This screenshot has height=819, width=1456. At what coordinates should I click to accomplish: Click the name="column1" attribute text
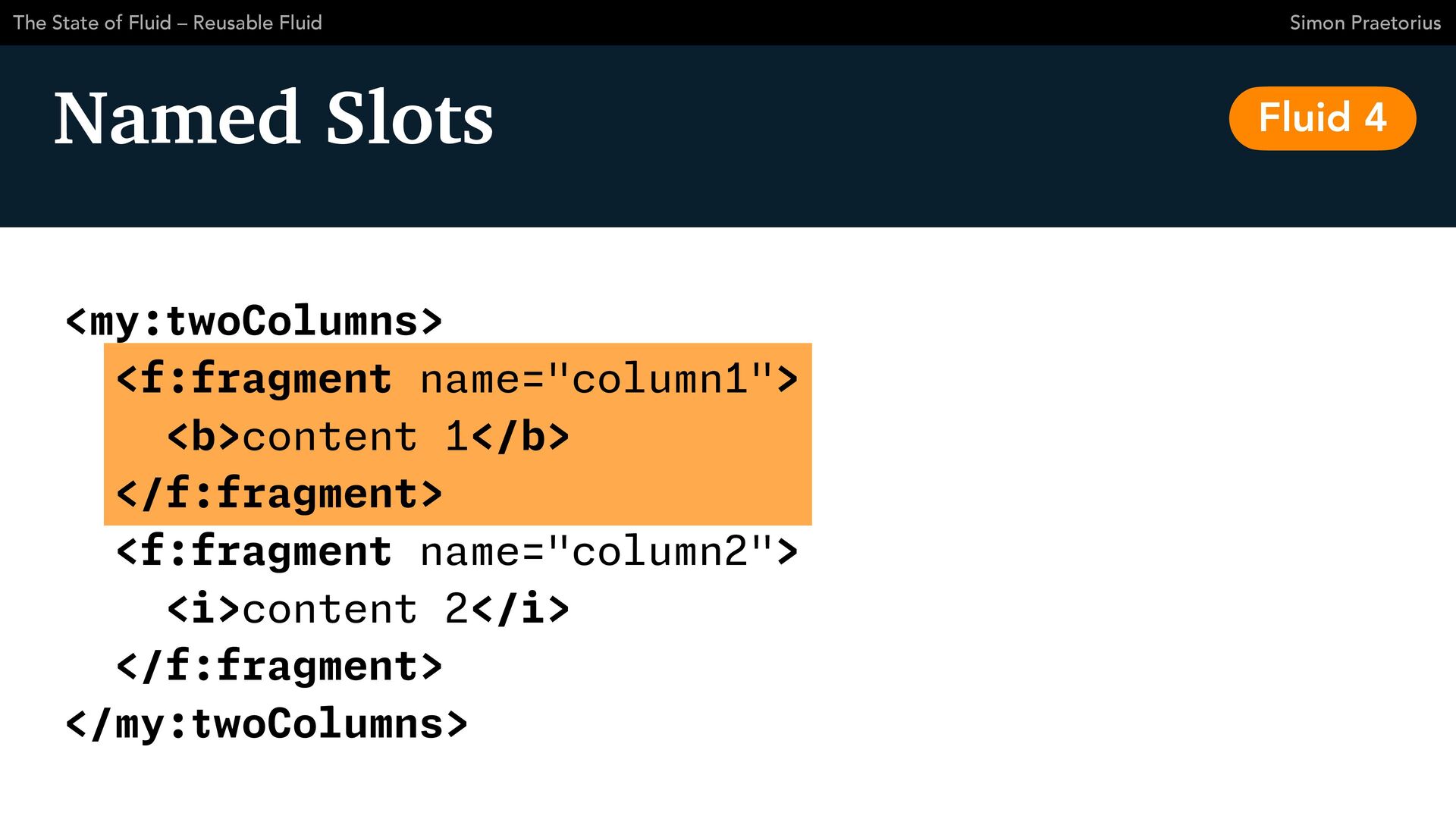point(597,378)
